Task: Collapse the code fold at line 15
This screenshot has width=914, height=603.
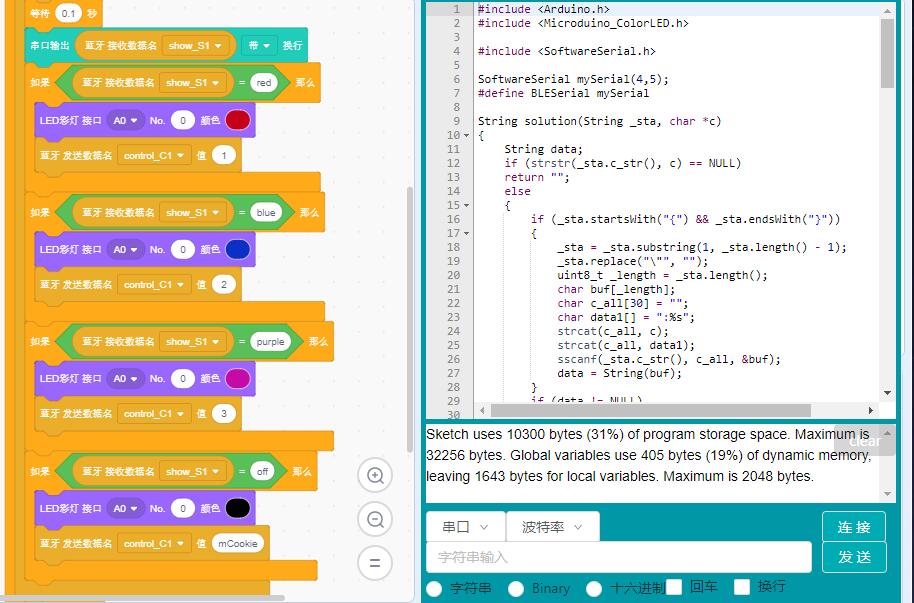Action: coord(467,205)
